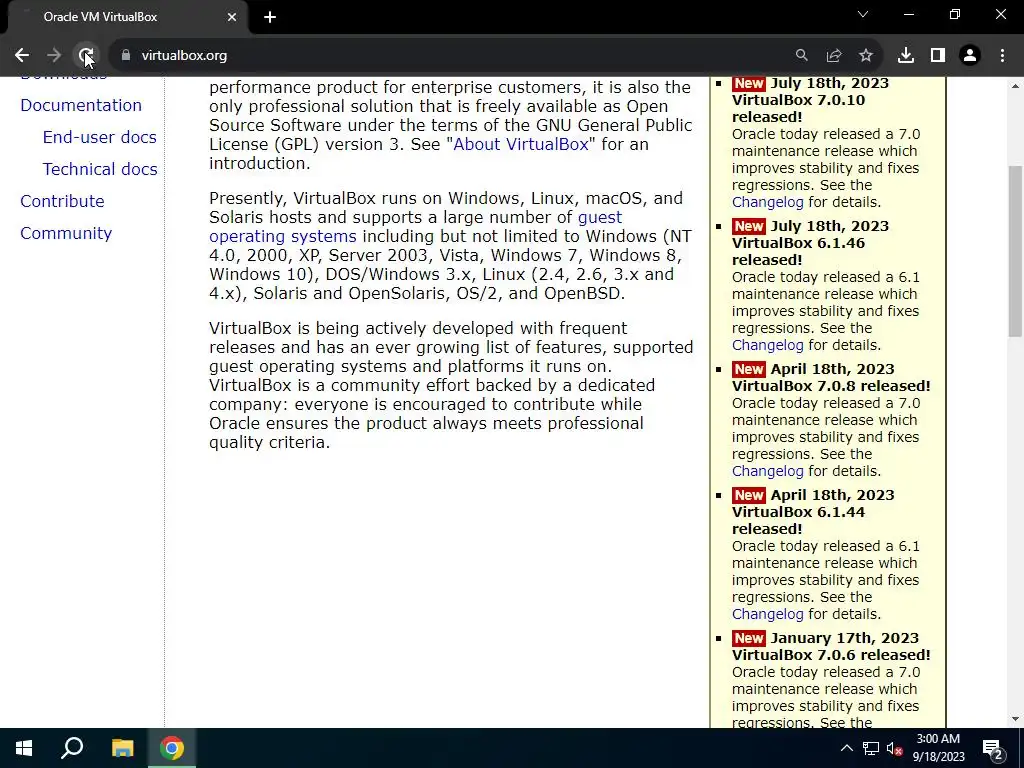
Task: Open the Community sidebar link
Action: click(x=66, y=233)
